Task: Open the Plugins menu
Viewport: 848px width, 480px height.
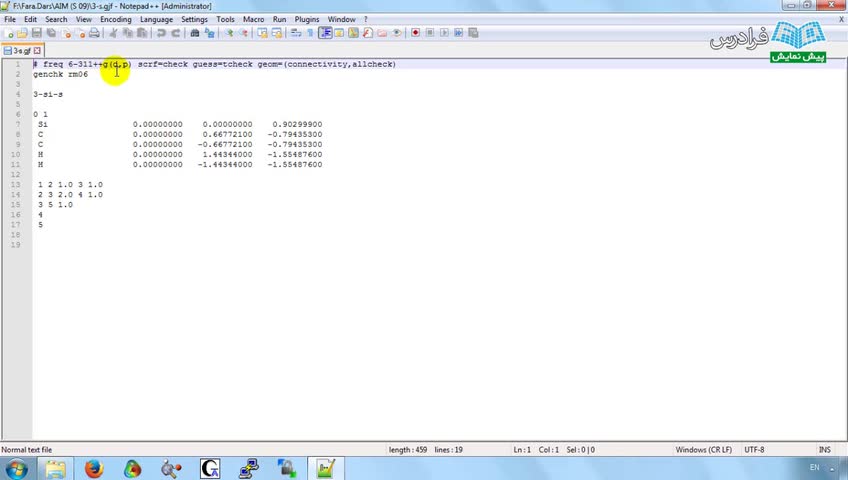Action: click(307, 19)
